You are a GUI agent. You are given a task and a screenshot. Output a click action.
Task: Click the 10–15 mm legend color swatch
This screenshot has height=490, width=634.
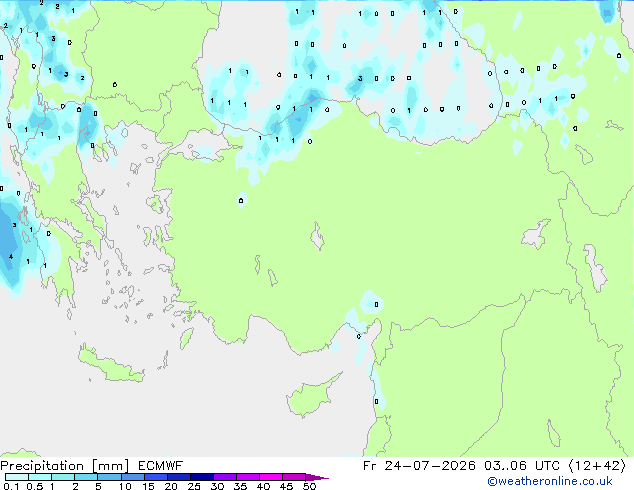[x=133, y=477]
